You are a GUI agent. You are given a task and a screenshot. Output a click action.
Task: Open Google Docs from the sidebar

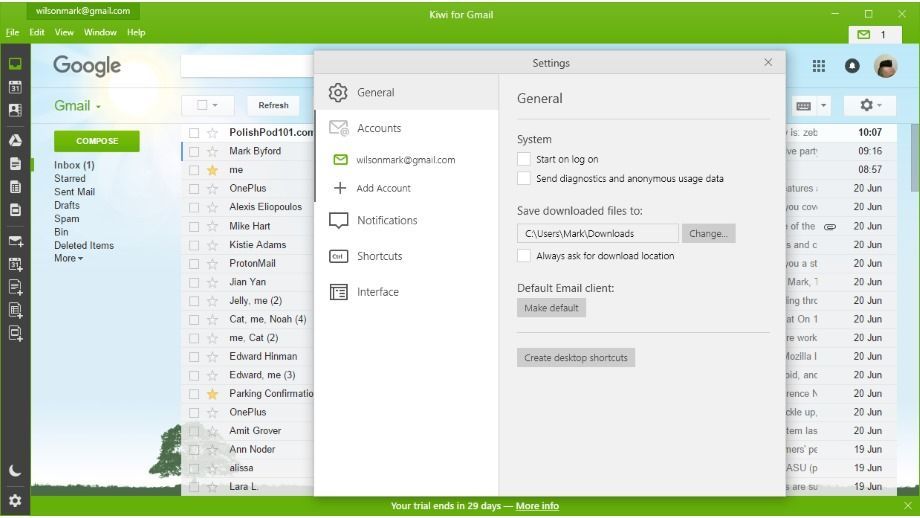click(15, 164)
